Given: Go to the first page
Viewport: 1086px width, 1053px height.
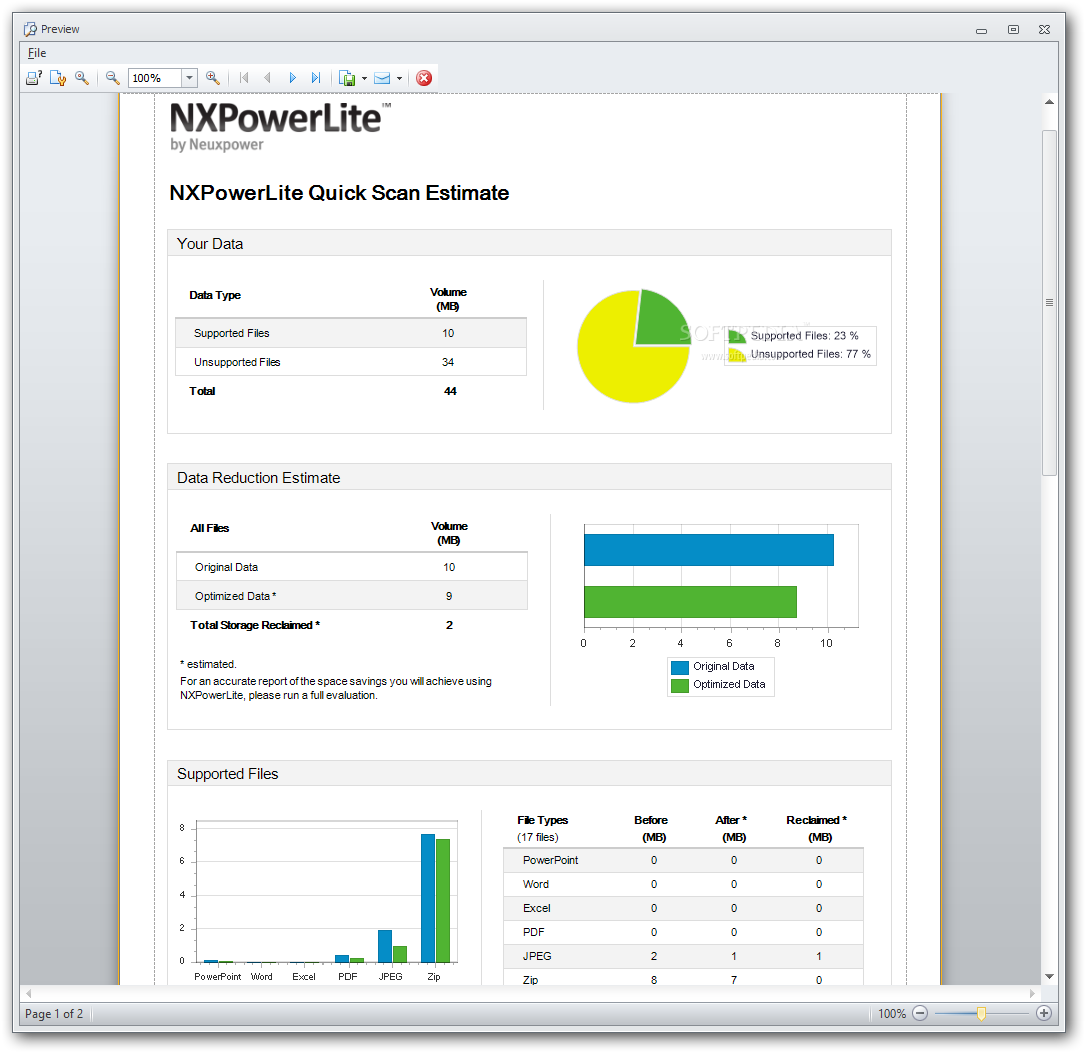Looking at the screenshot, I should coord(244,78).
